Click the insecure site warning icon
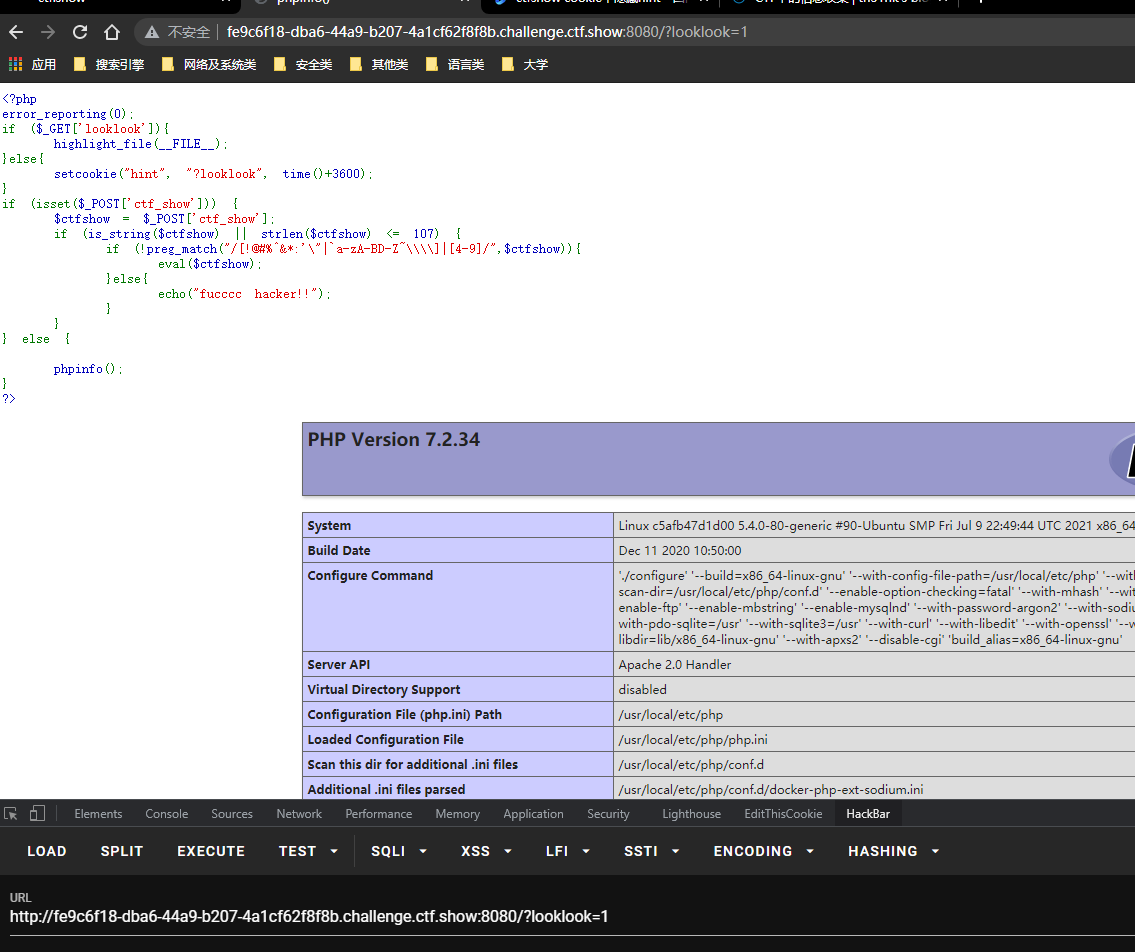The image size is (1135, 952). (152, 32)
